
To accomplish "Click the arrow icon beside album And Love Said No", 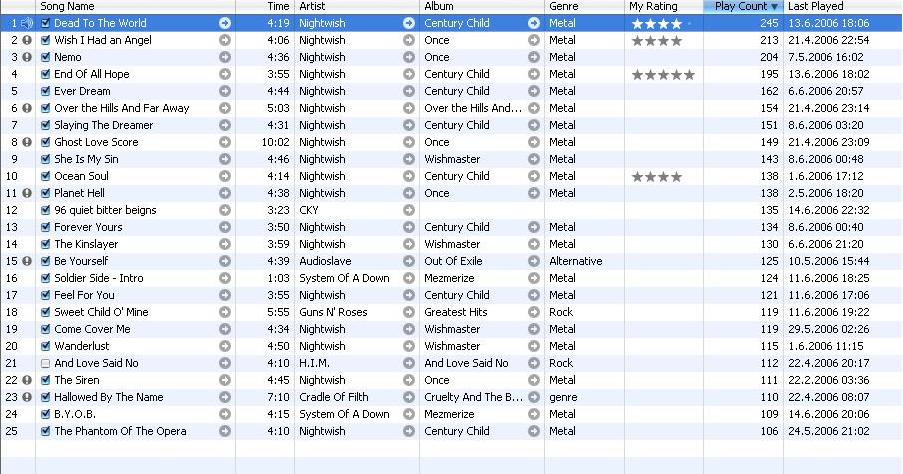I will coord(534,363).
